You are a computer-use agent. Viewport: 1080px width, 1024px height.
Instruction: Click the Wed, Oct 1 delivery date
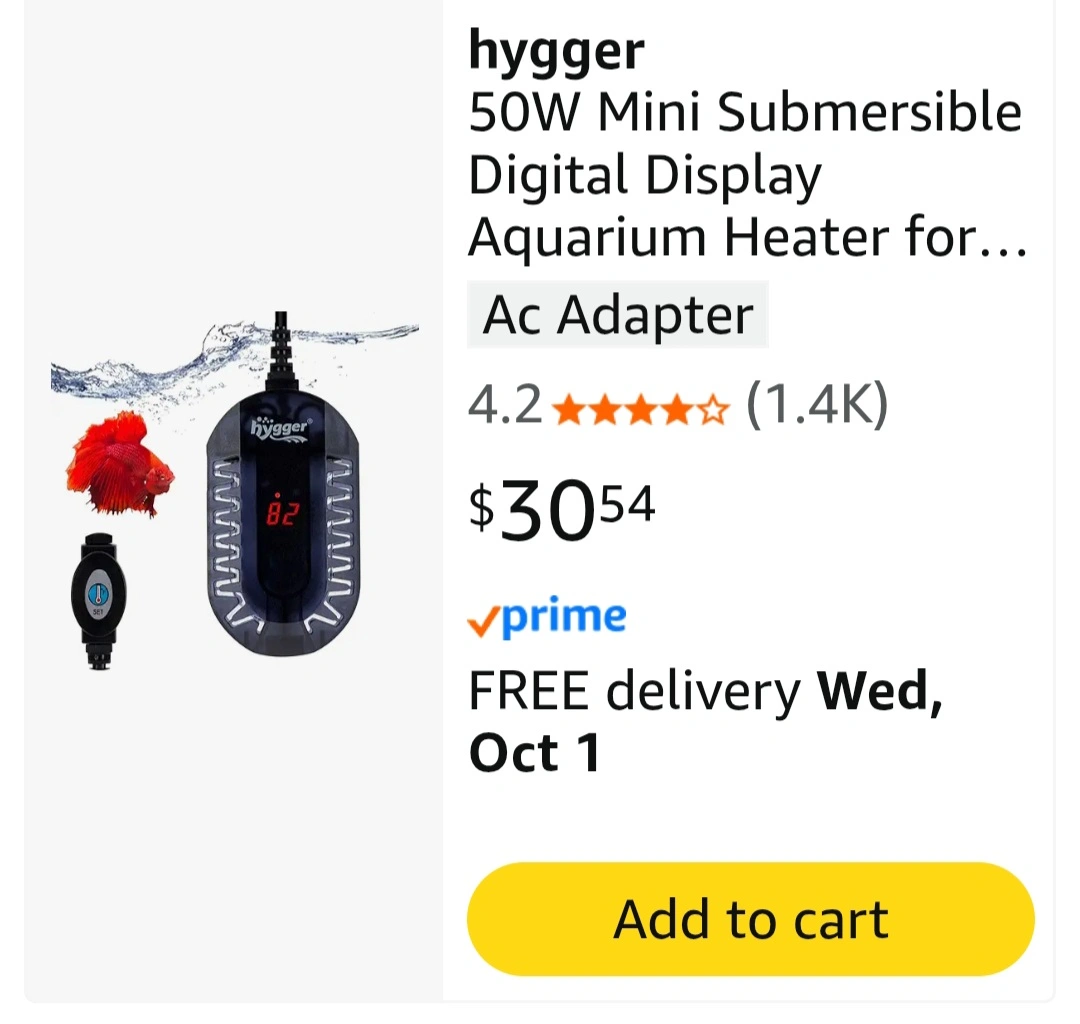point(705,722)
